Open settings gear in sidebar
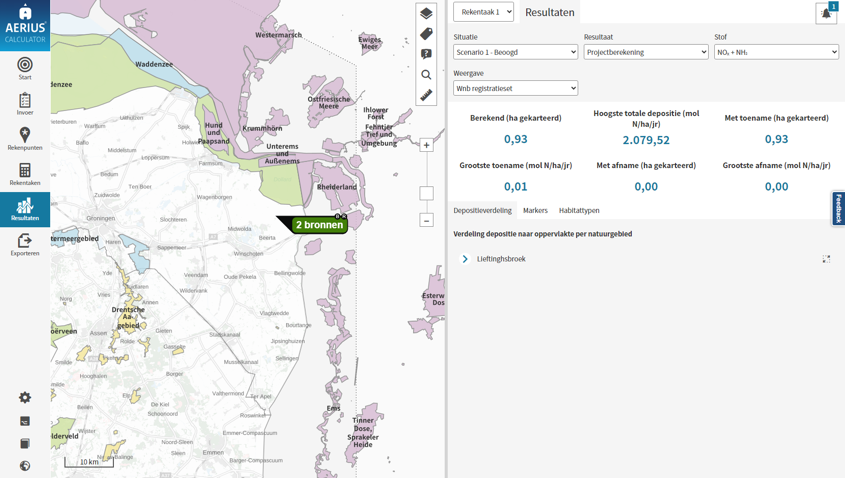Image resolution: width=845 pixels, height=478 pixels. 25,397
